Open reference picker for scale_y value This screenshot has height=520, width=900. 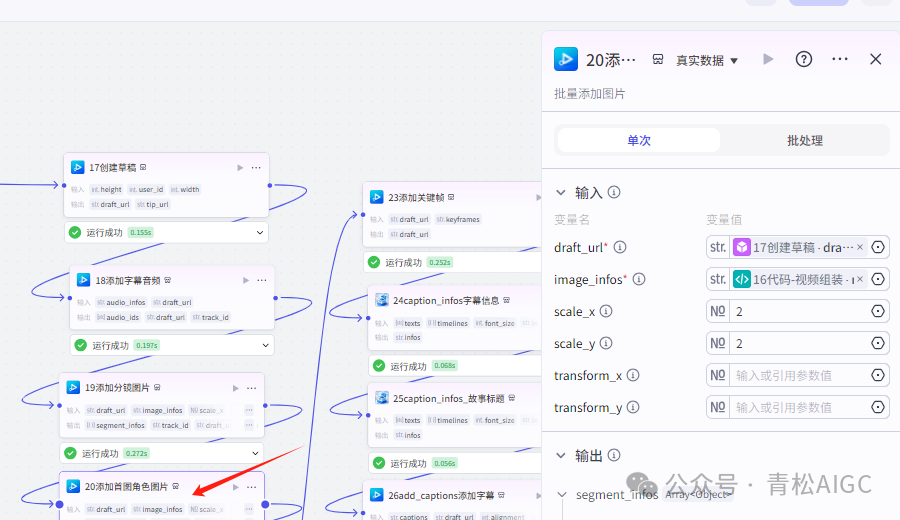coord(878,343)
